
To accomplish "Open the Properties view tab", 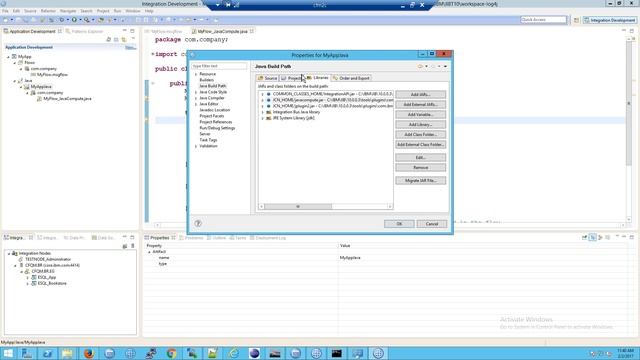I will (159, 238).
